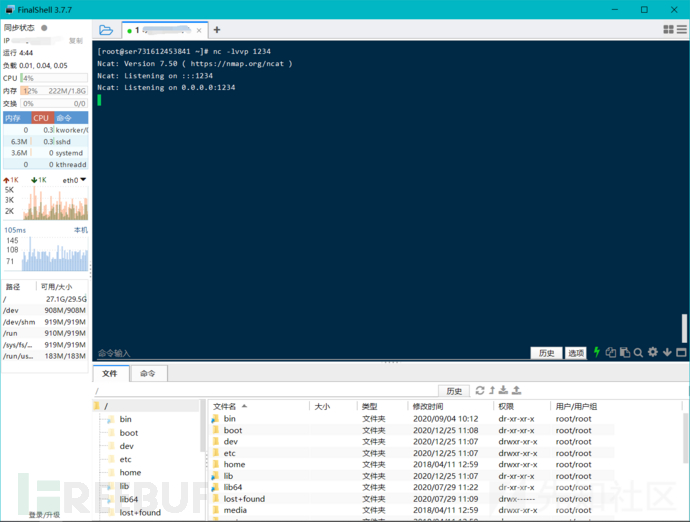
Task: Click the 选项 button in terminal
Action: [x=576, y=353]
